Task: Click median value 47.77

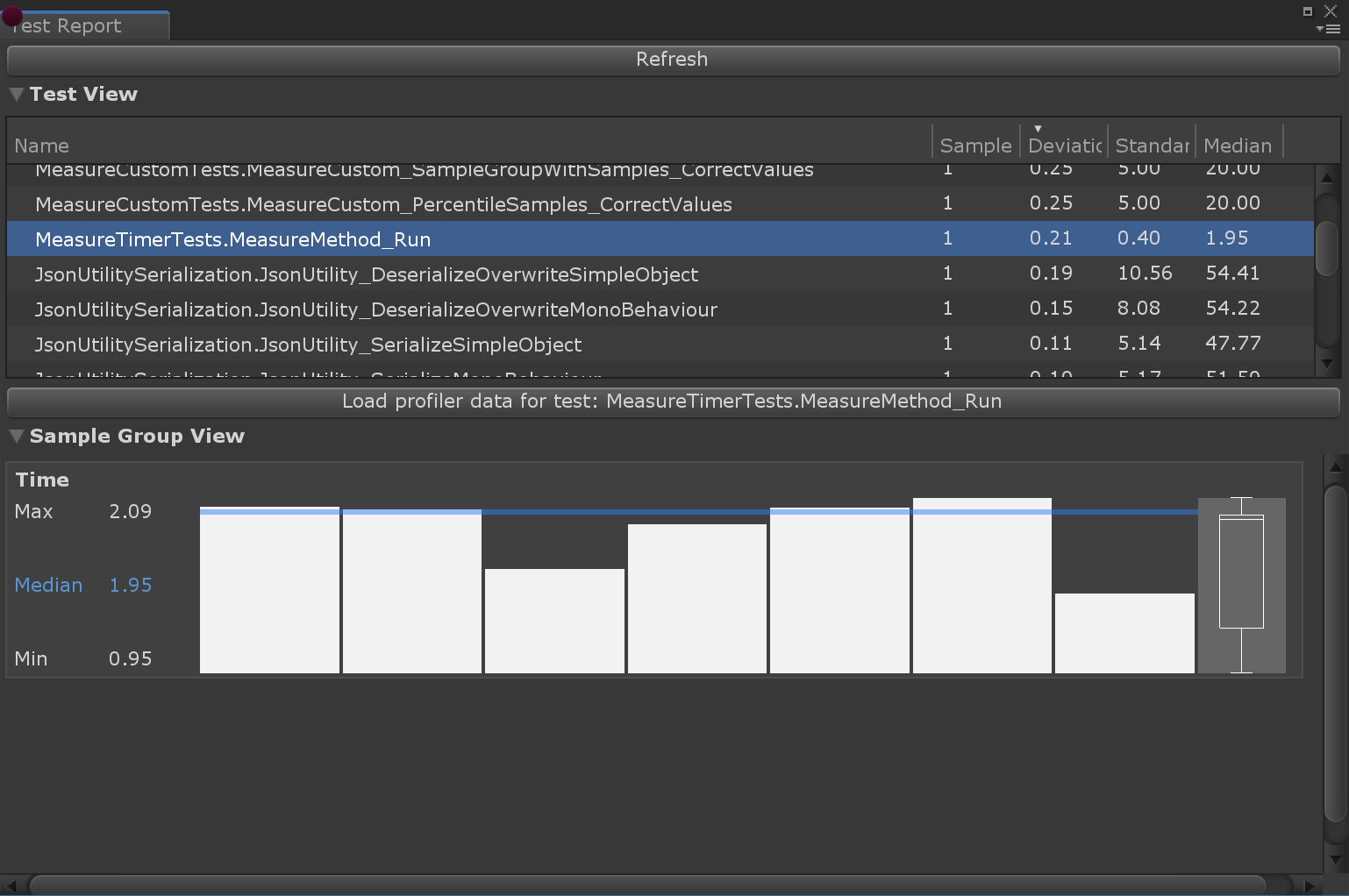Action: [x=1232, y=344]
